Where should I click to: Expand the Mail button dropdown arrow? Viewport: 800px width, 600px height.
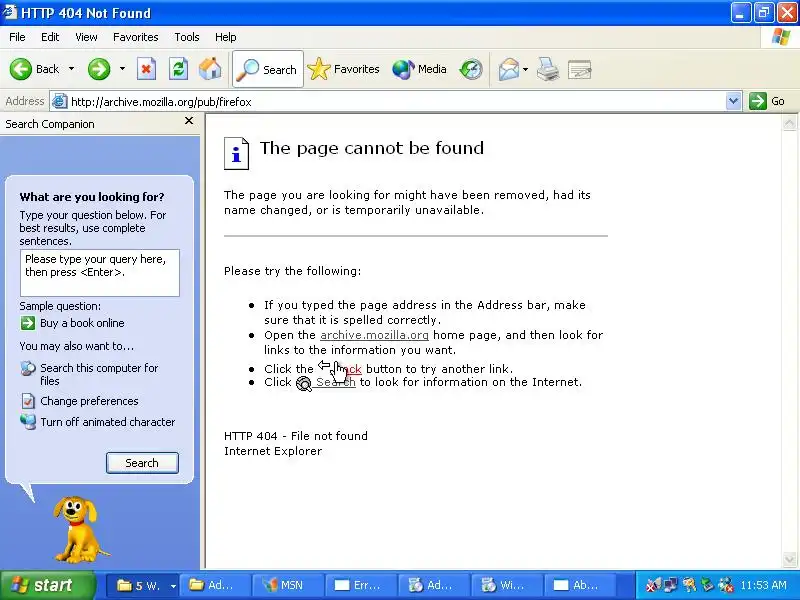526,69
